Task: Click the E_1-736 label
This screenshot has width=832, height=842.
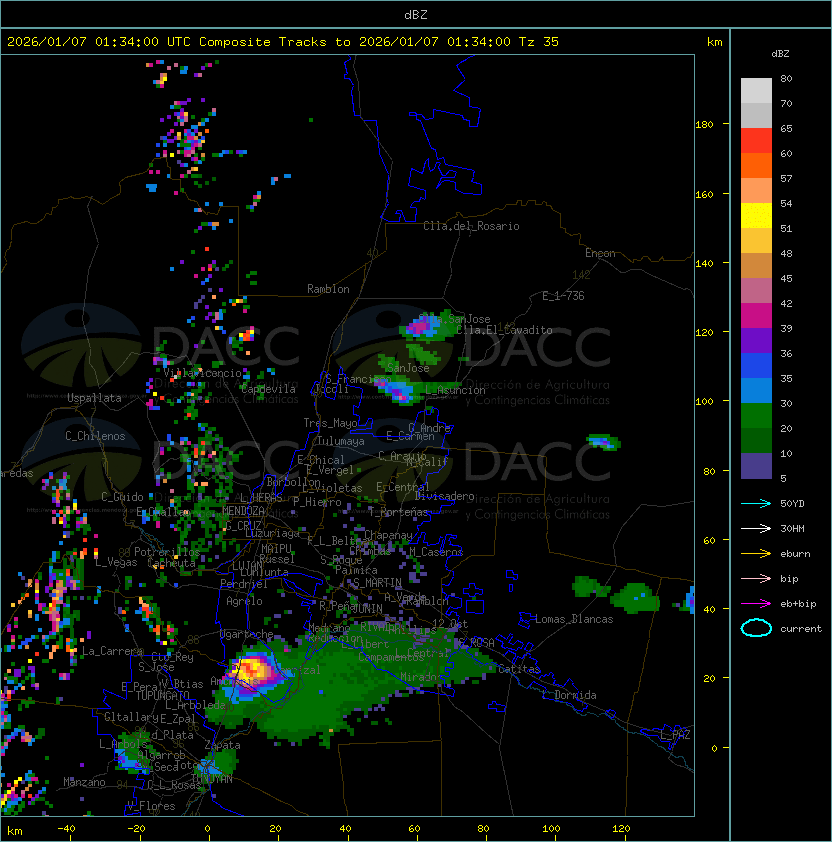Action: pyautogui.click(x=563, y=296)
